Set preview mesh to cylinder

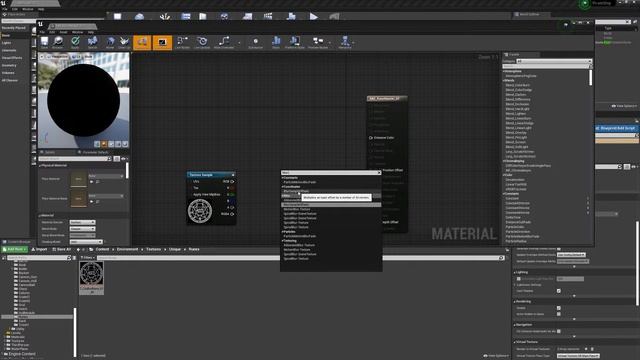pos(97,144)
